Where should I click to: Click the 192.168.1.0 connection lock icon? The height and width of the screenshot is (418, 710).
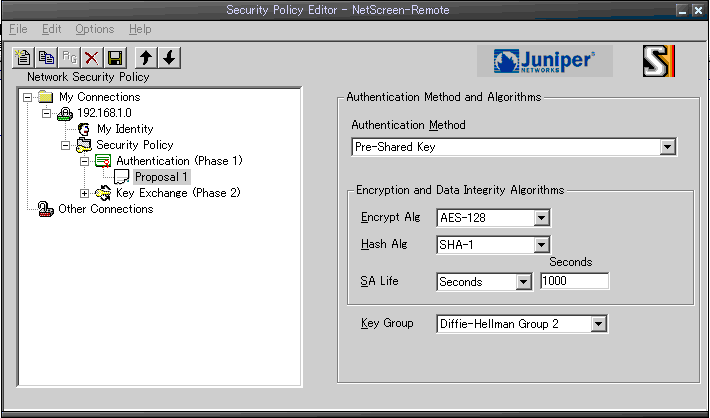point(65,113)
